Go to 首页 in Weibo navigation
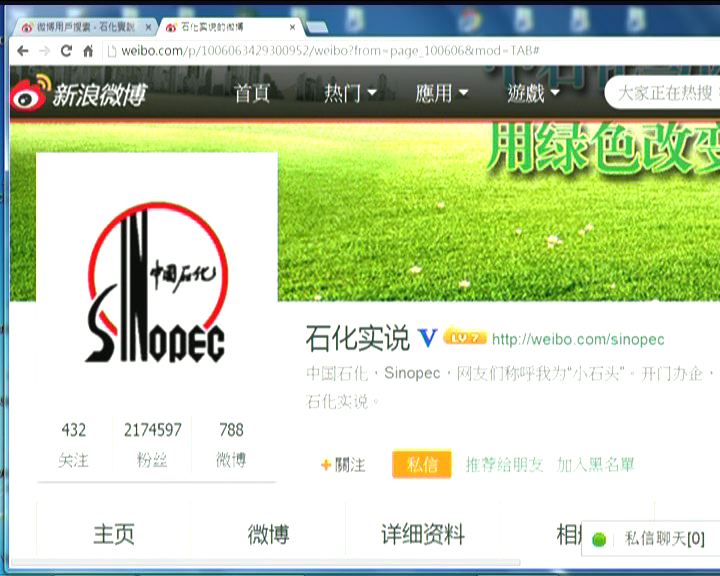 [x=252, y=93]
